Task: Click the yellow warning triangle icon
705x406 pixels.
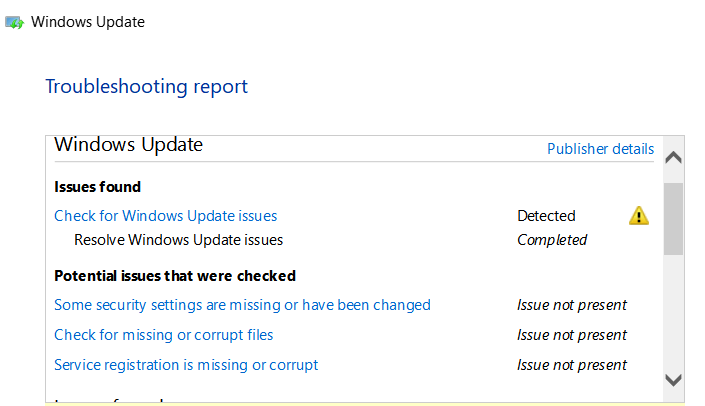Action: pos(639,215)
